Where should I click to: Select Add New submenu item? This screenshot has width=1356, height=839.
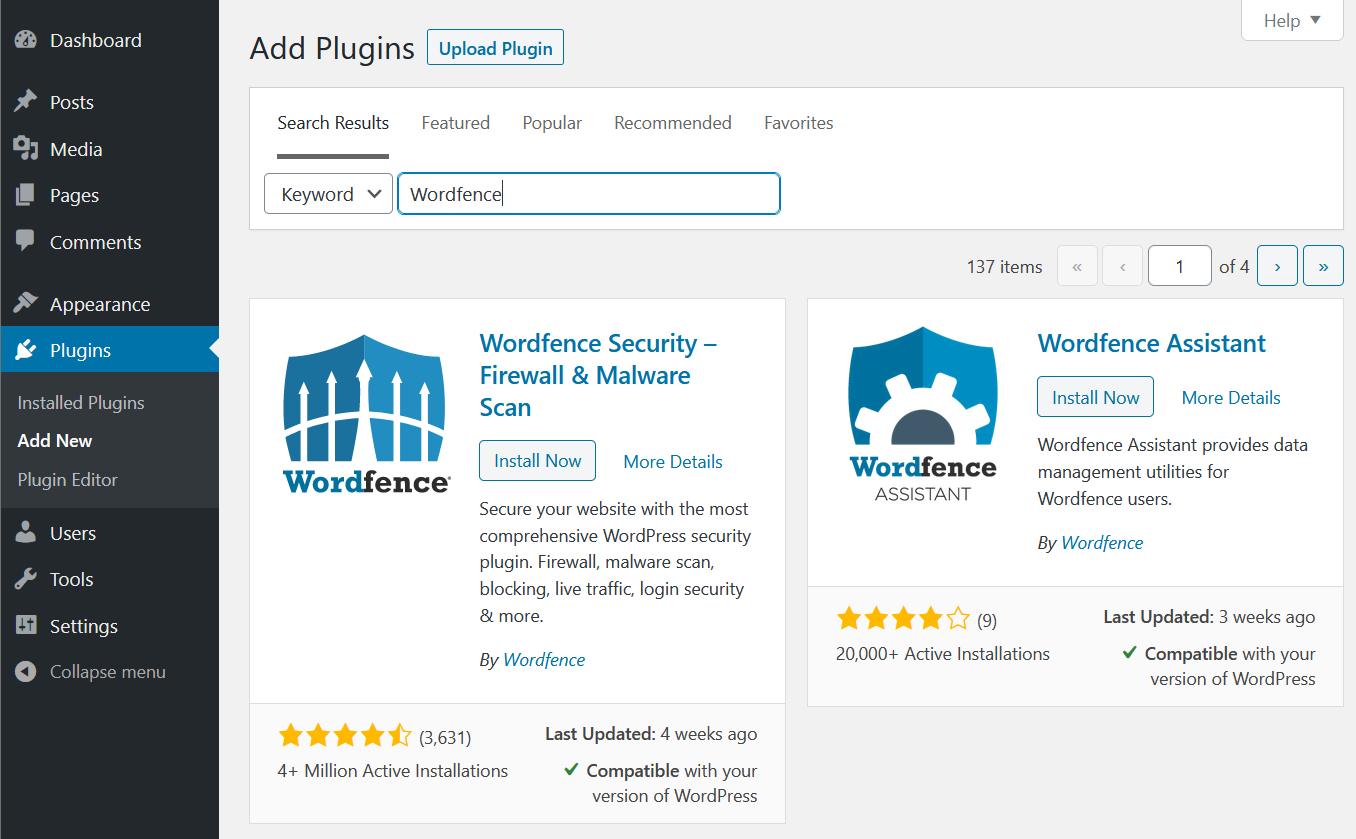coord(55,441)
